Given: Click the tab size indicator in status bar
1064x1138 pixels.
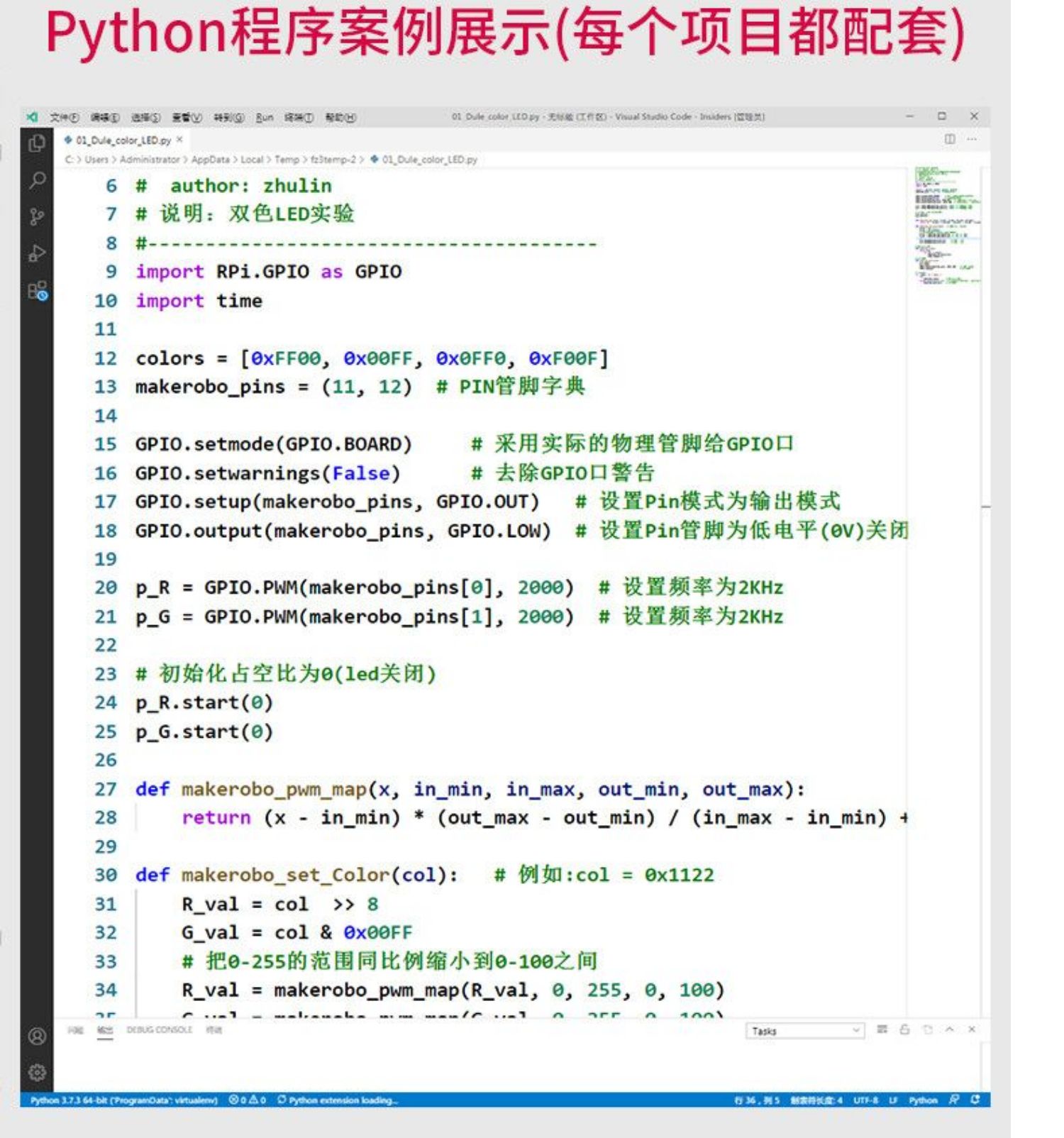Looking at the screenshot, I should pyautogui.click(x=816, y=1100).
